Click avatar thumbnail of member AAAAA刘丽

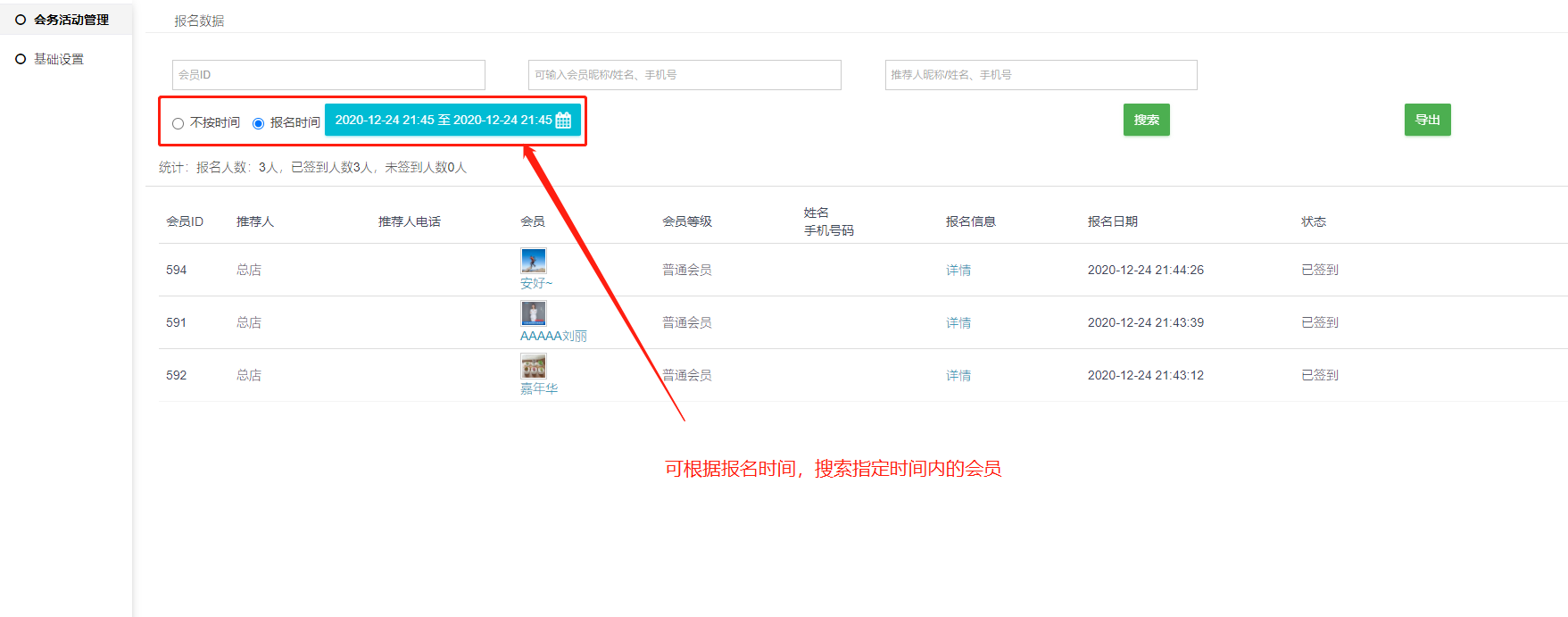pos(534,313)
